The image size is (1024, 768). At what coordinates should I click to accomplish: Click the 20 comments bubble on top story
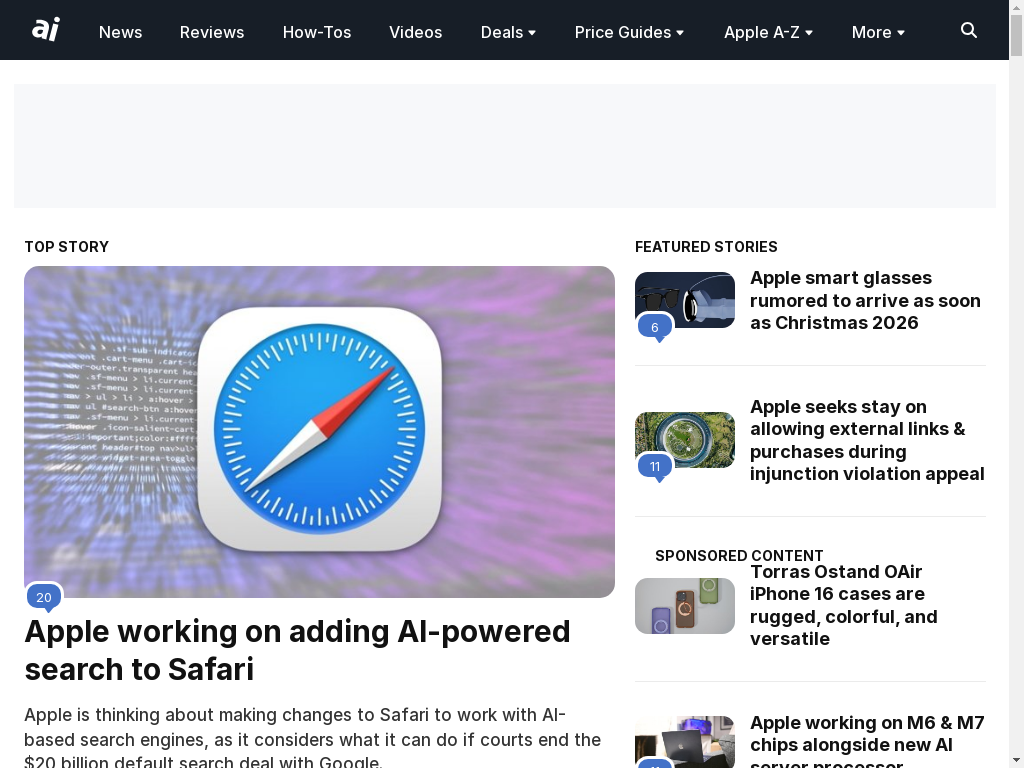44,597
